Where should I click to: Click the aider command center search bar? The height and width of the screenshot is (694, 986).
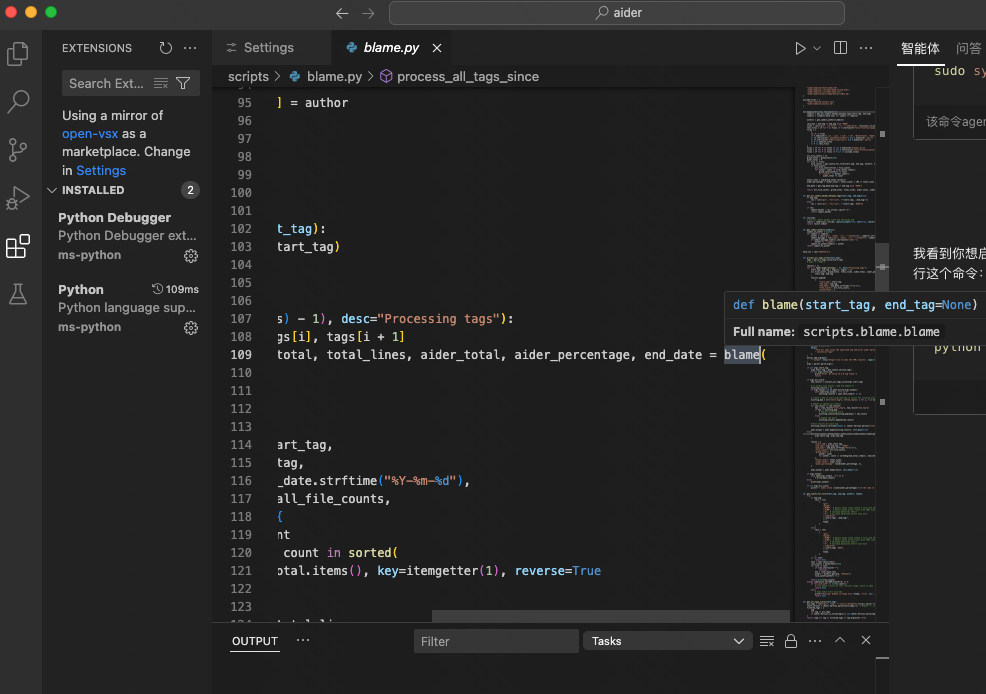click(616, 13)
